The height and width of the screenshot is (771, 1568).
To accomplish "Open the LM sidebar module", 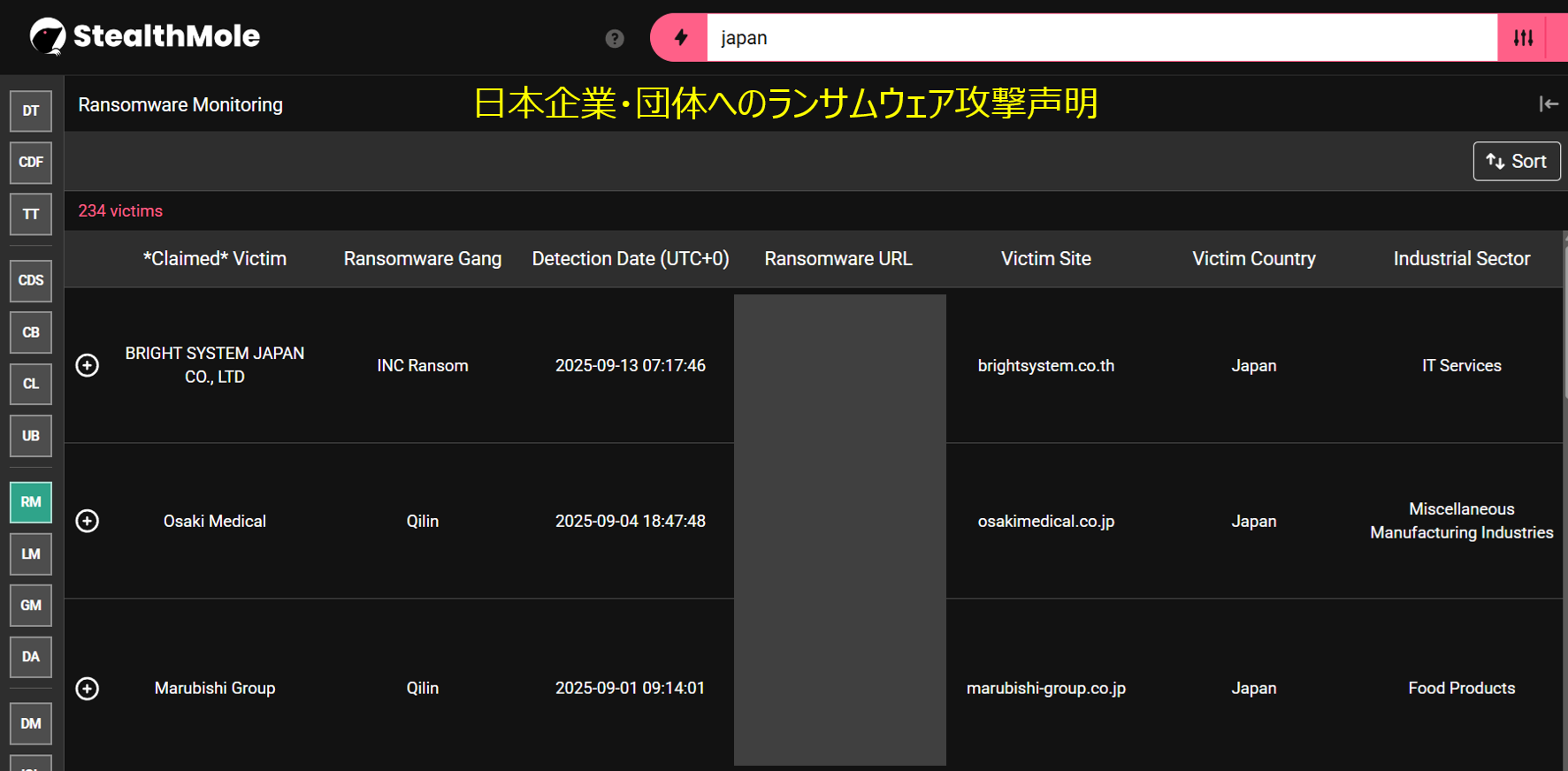I will (x=31, y=553).
